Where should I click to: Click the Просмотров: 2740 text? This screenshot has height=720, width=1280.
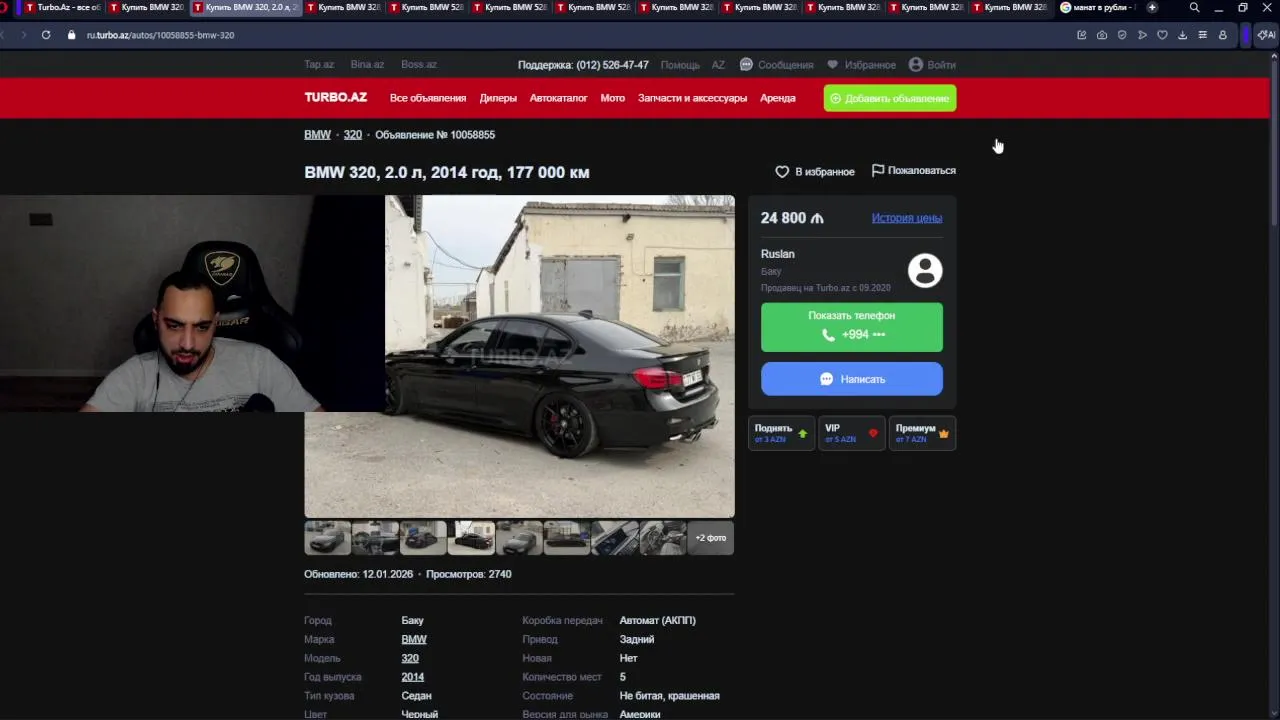click(468, 574)
